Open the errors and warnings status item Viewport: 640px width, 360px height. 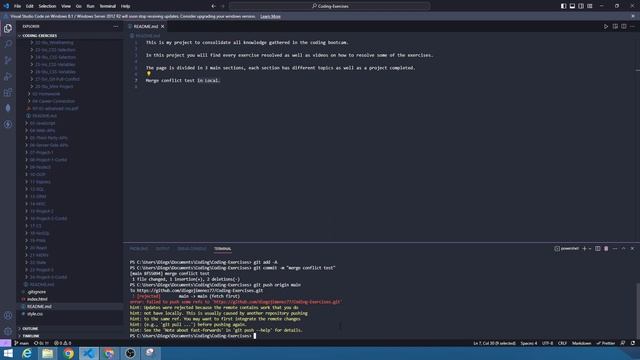(62, 343)
